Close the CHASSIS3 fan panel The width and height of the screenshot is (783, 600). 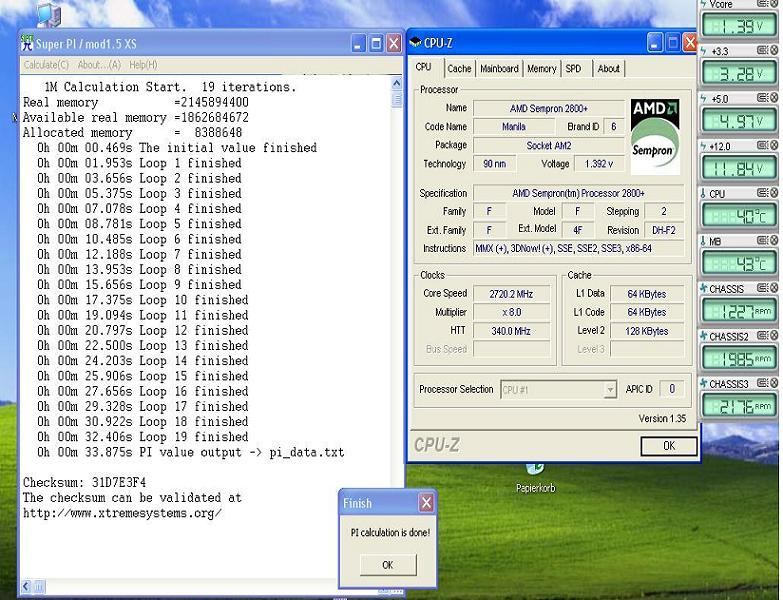coord(774,383)
